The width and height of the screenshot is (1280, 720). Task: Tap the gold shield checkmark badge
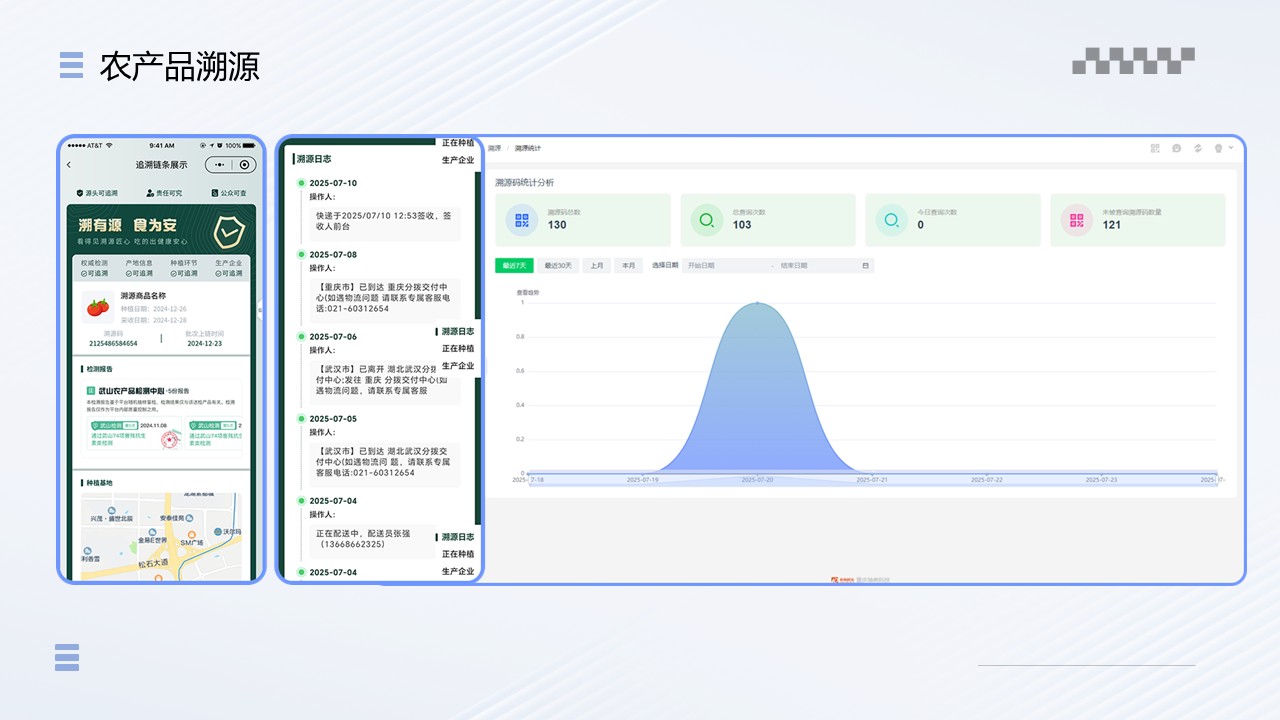(230, 231)
